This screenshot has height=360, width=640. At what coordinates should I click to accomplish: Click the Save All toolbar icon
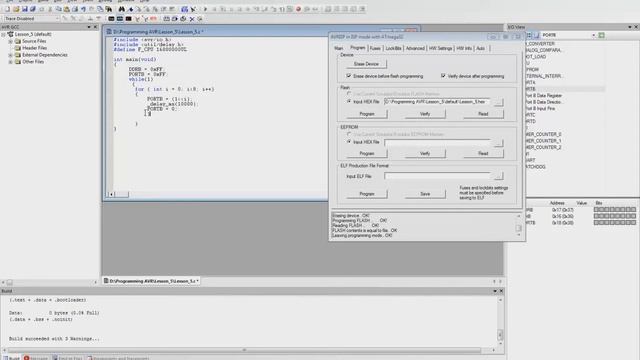pyautogui.click(x=33, y=9)
